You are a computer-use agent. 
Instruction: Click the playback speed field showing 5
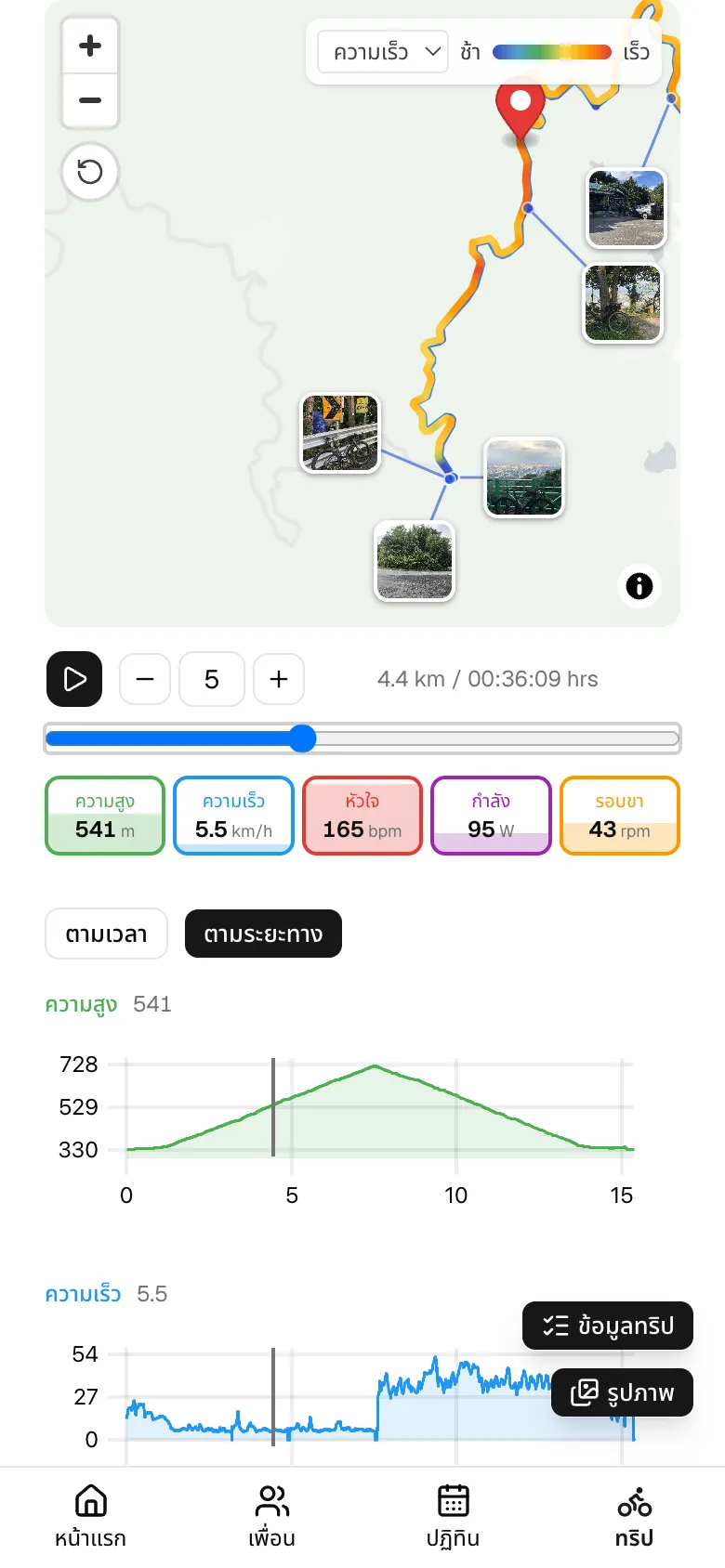212,679
